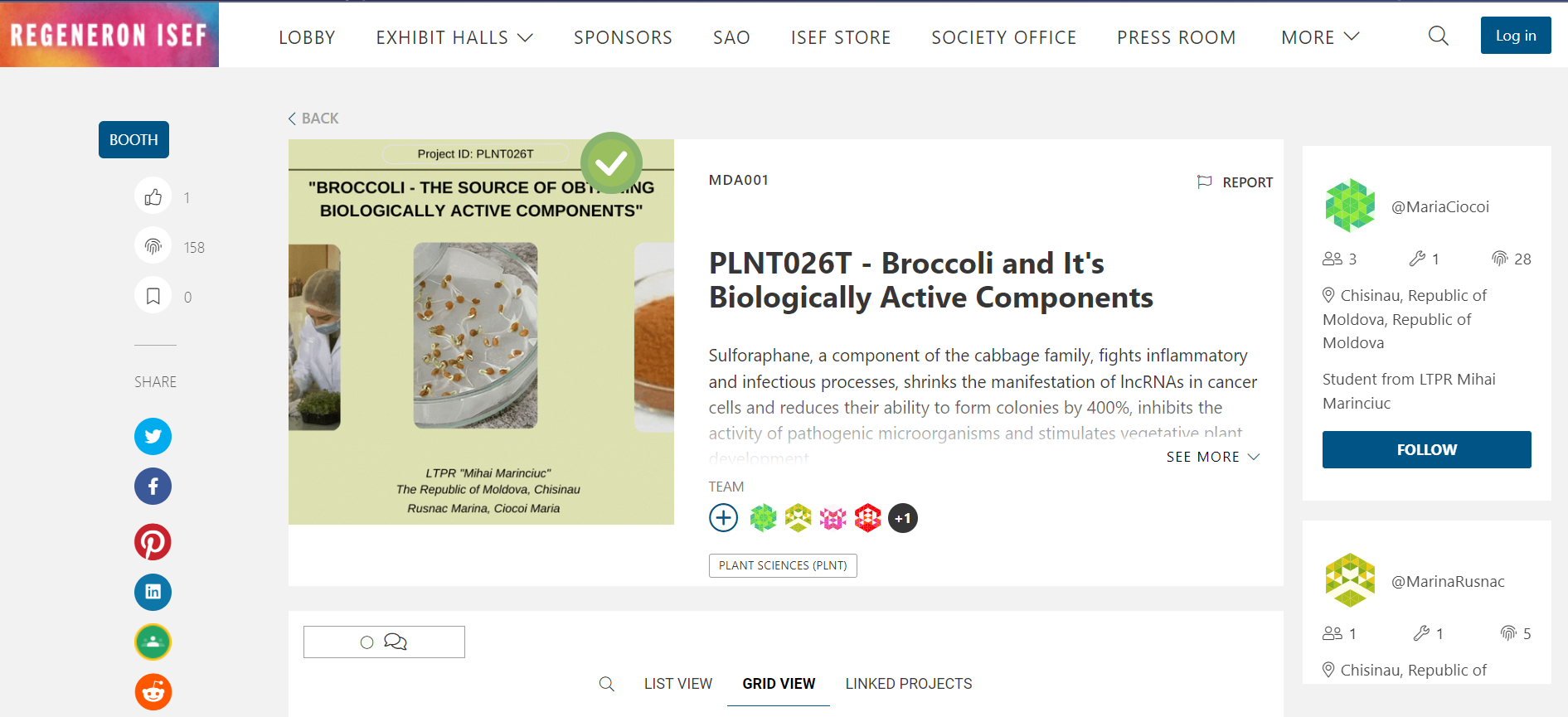This screenshot has height=717, width=1568.
Task: Open the broccoli project poster thumbnail
Action: 481,332
